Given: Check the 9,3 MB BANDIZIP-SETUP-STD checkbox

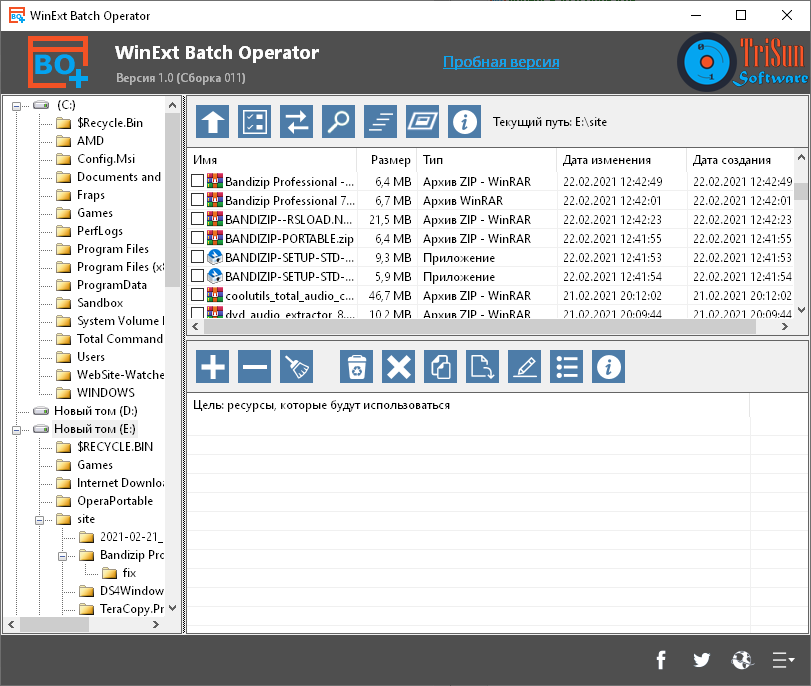Looking at the screenshot, I should (197, 257).
